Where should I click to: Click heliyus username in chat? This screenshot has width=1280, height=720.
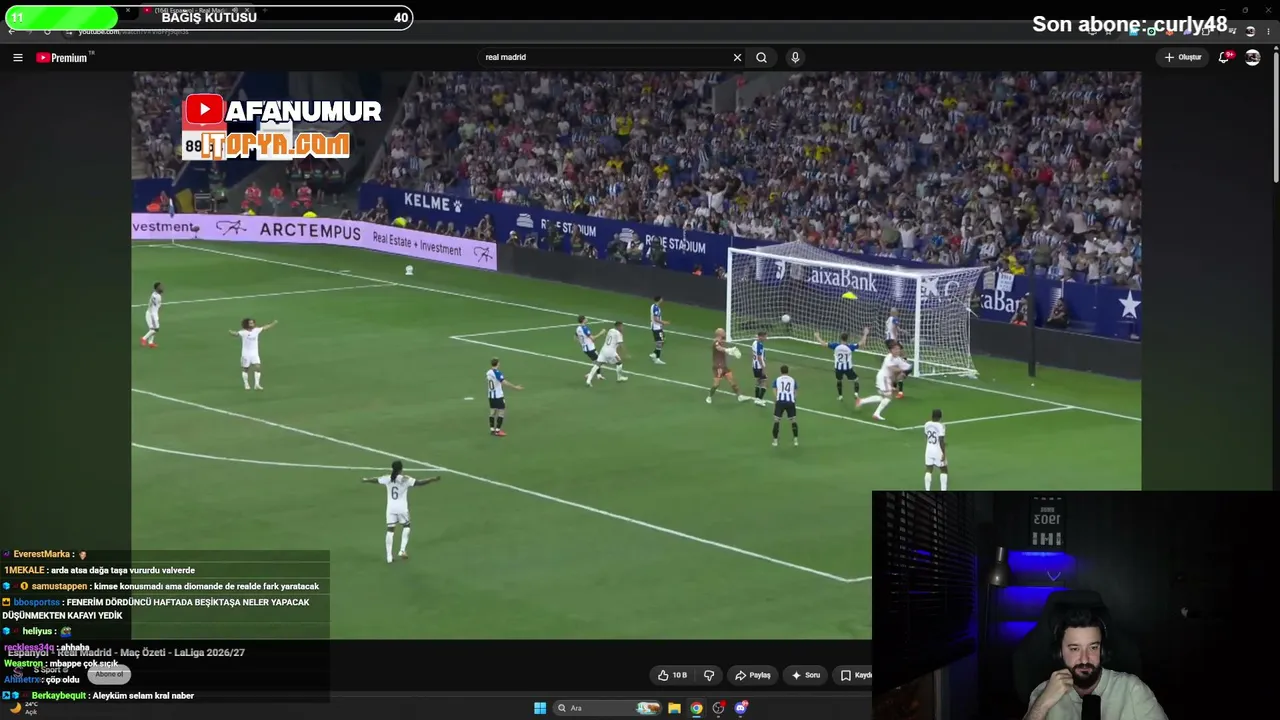pos(38,631)
